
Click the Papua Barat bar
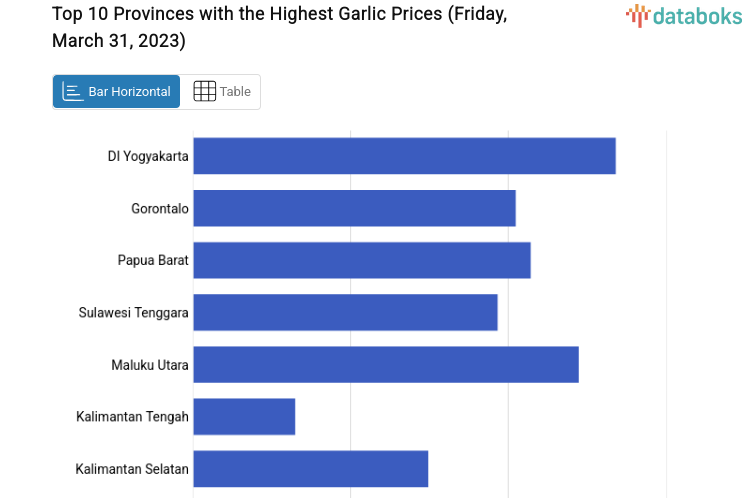(x=361, y=260)
